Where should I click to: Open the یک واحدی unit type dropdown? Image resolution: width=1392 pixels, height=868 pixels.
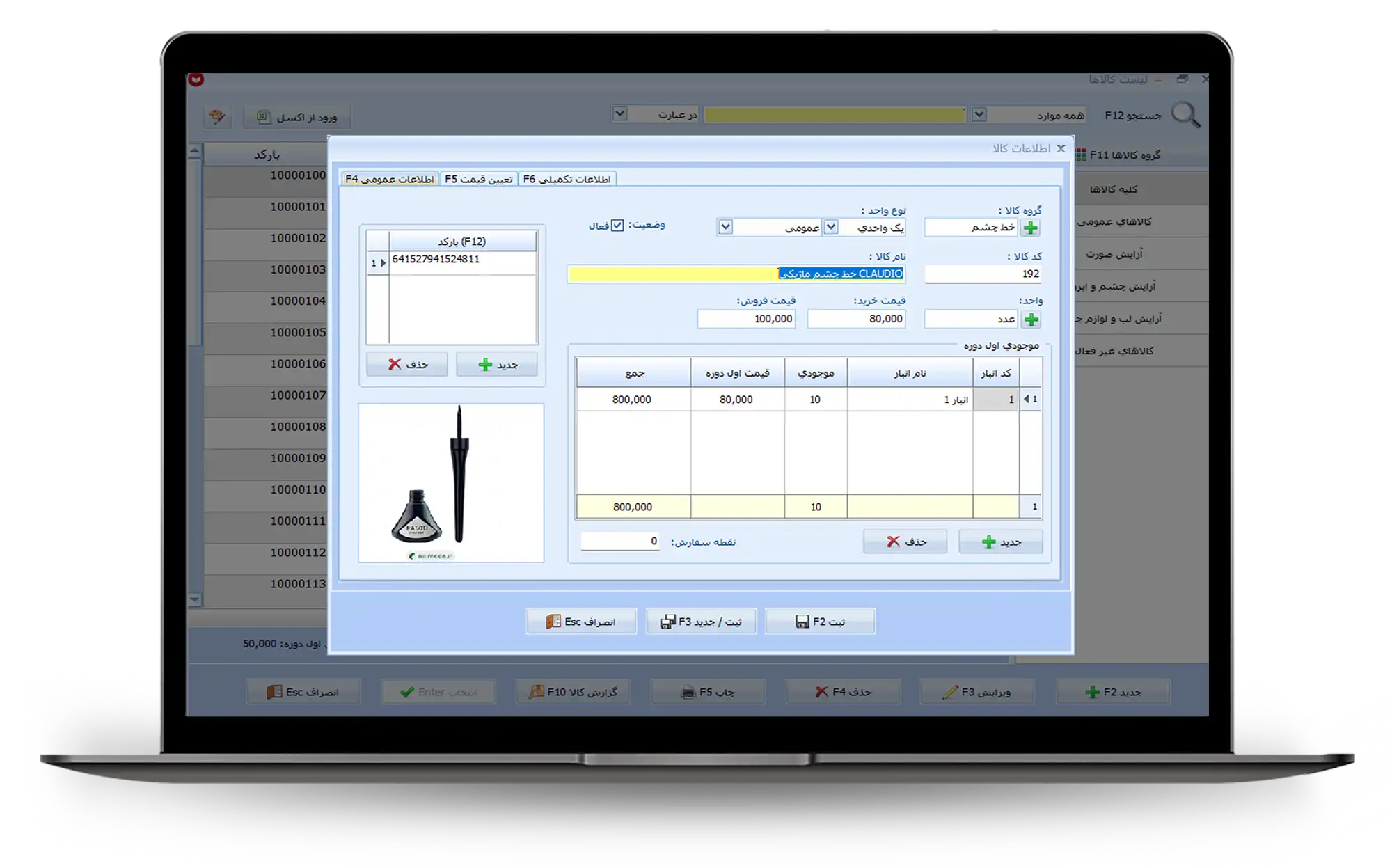pos(831,227)
